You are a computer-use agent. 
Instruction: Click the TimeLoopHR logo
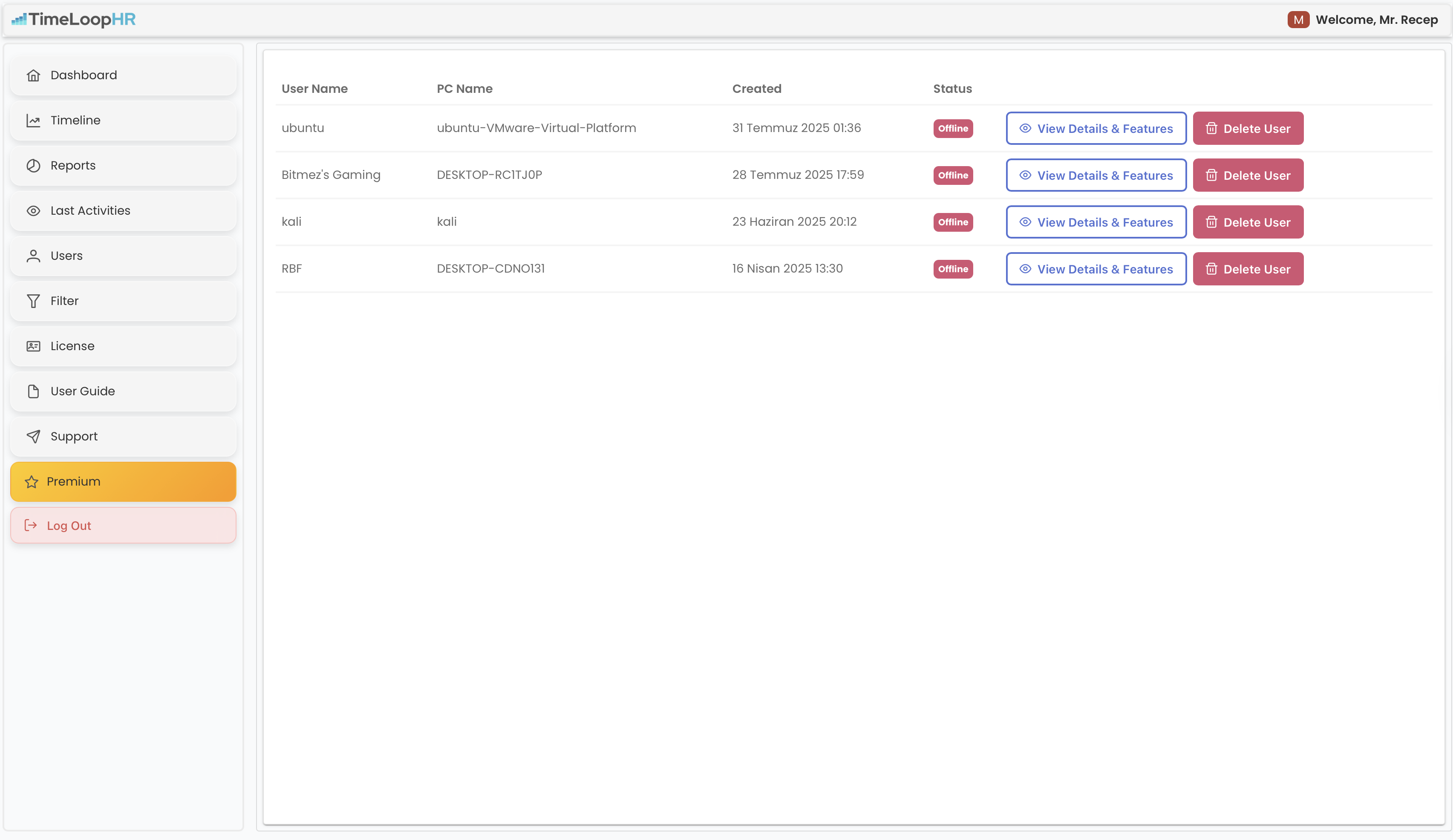(74, 20)
